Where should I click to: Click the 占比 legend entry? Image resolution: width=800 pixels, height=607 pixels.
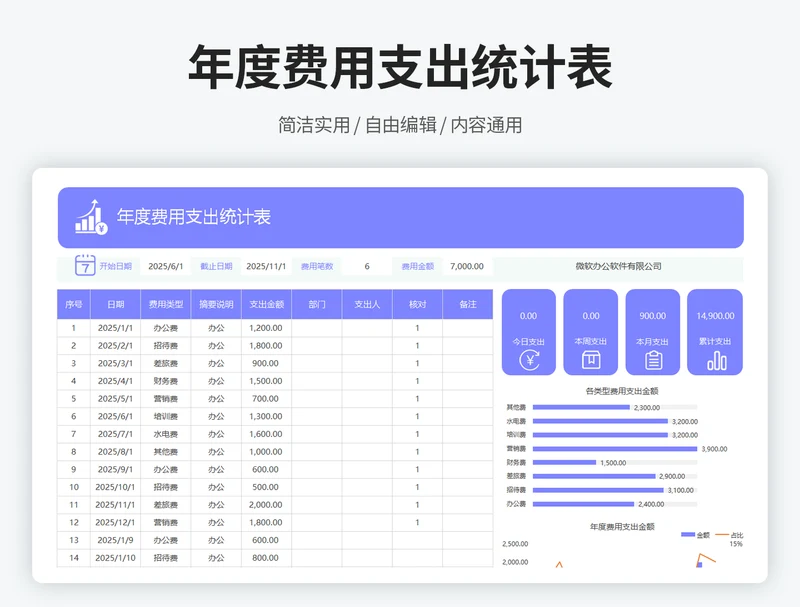tap(730, 535)
